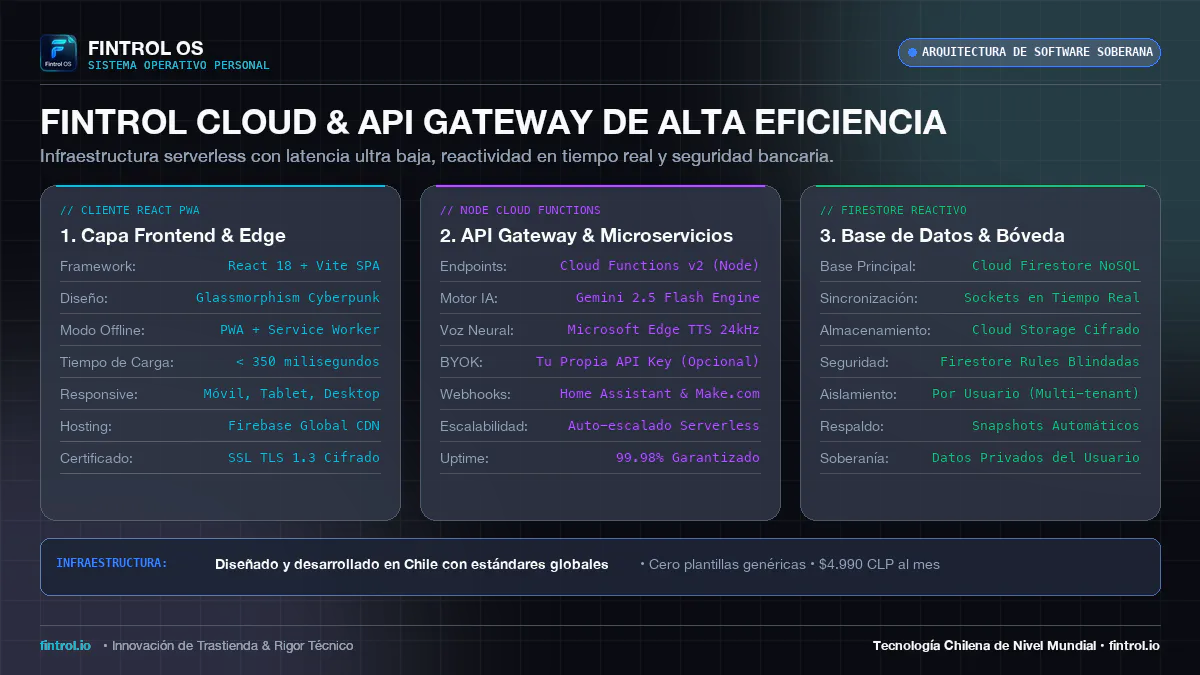Click the Móvil, Tablet, Desktop value
The height and width of the screenshot is (675, 1200).
coord(292,394)
